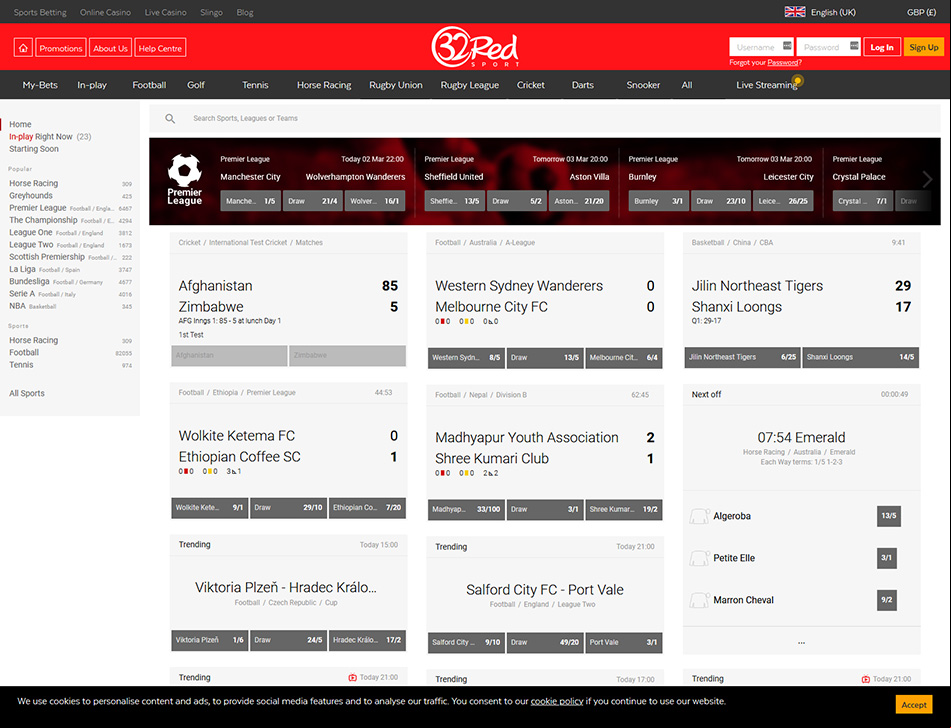Open the Cricket menu item
Image resolution: width=951 pixels, height=728 pixels.
point(531,85)
